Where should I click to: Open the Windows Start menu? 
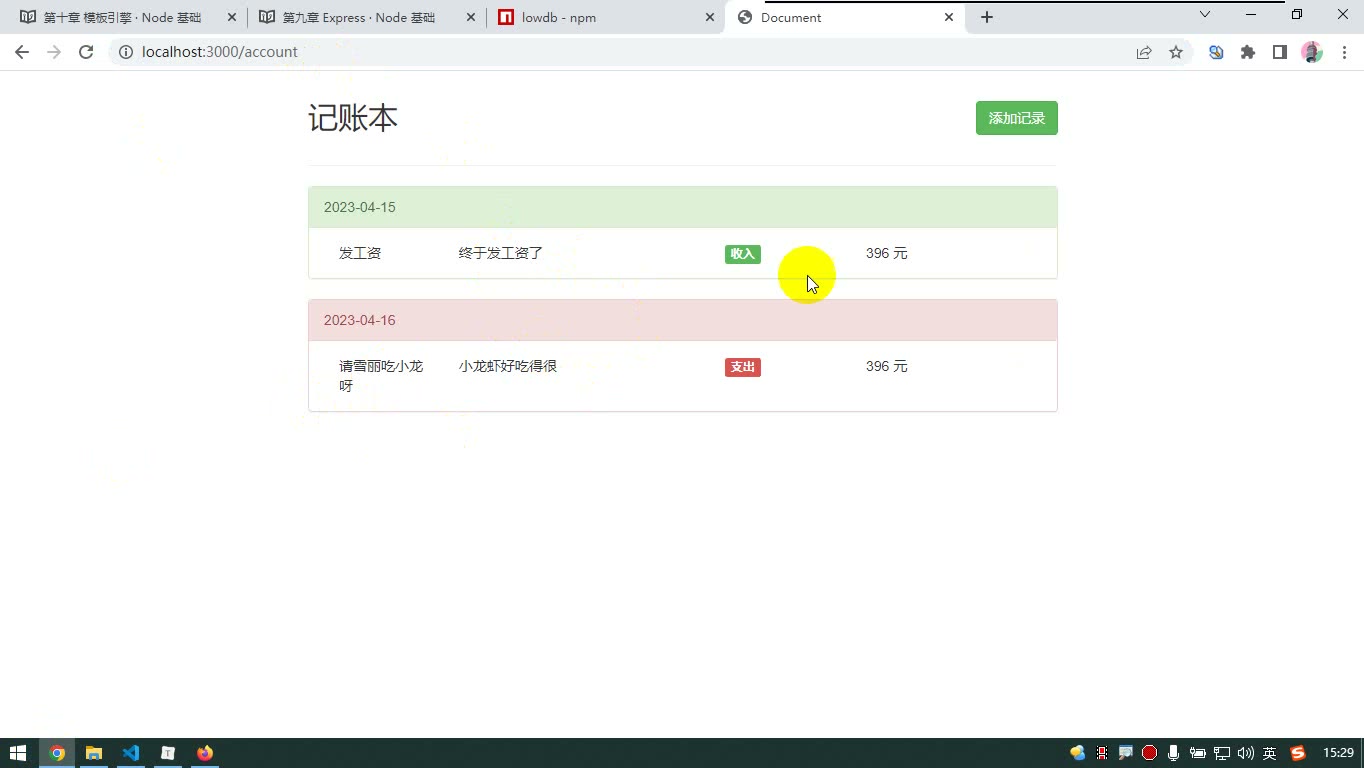[x=18, y=753]
